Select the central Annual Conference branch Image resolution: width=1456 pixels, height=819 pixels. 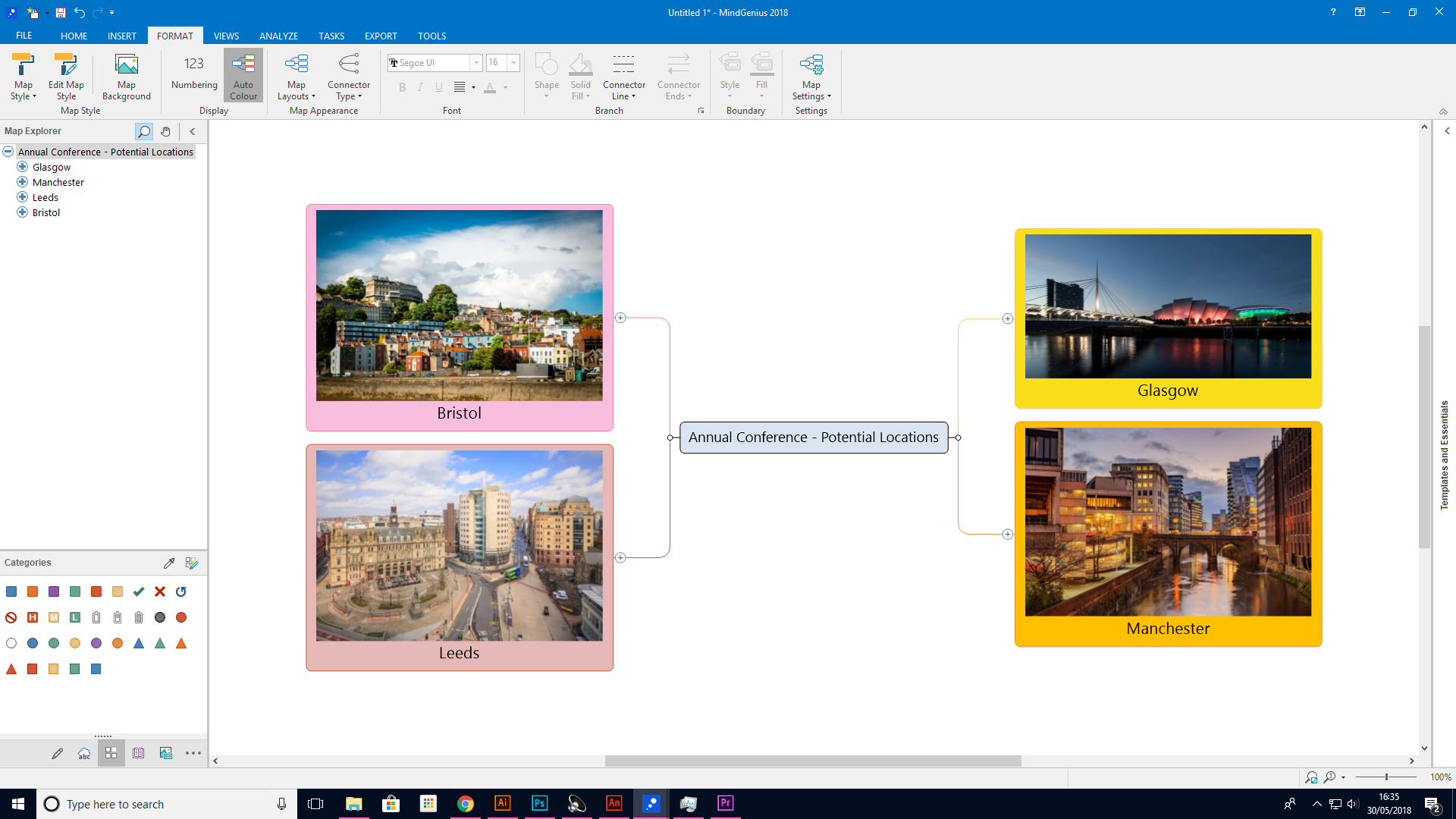click(x=813, y=438)
